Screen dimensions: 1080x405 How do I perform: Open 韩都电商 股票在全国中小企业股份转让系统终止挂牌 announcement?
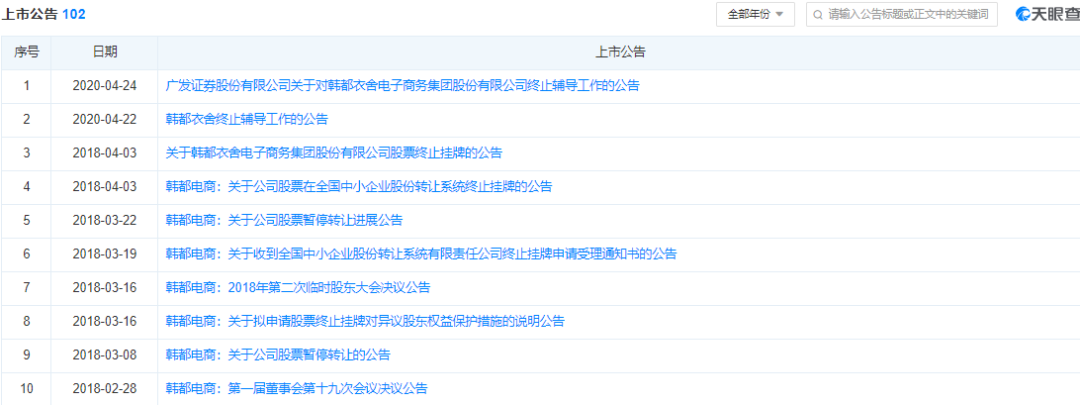pos(358,186)
